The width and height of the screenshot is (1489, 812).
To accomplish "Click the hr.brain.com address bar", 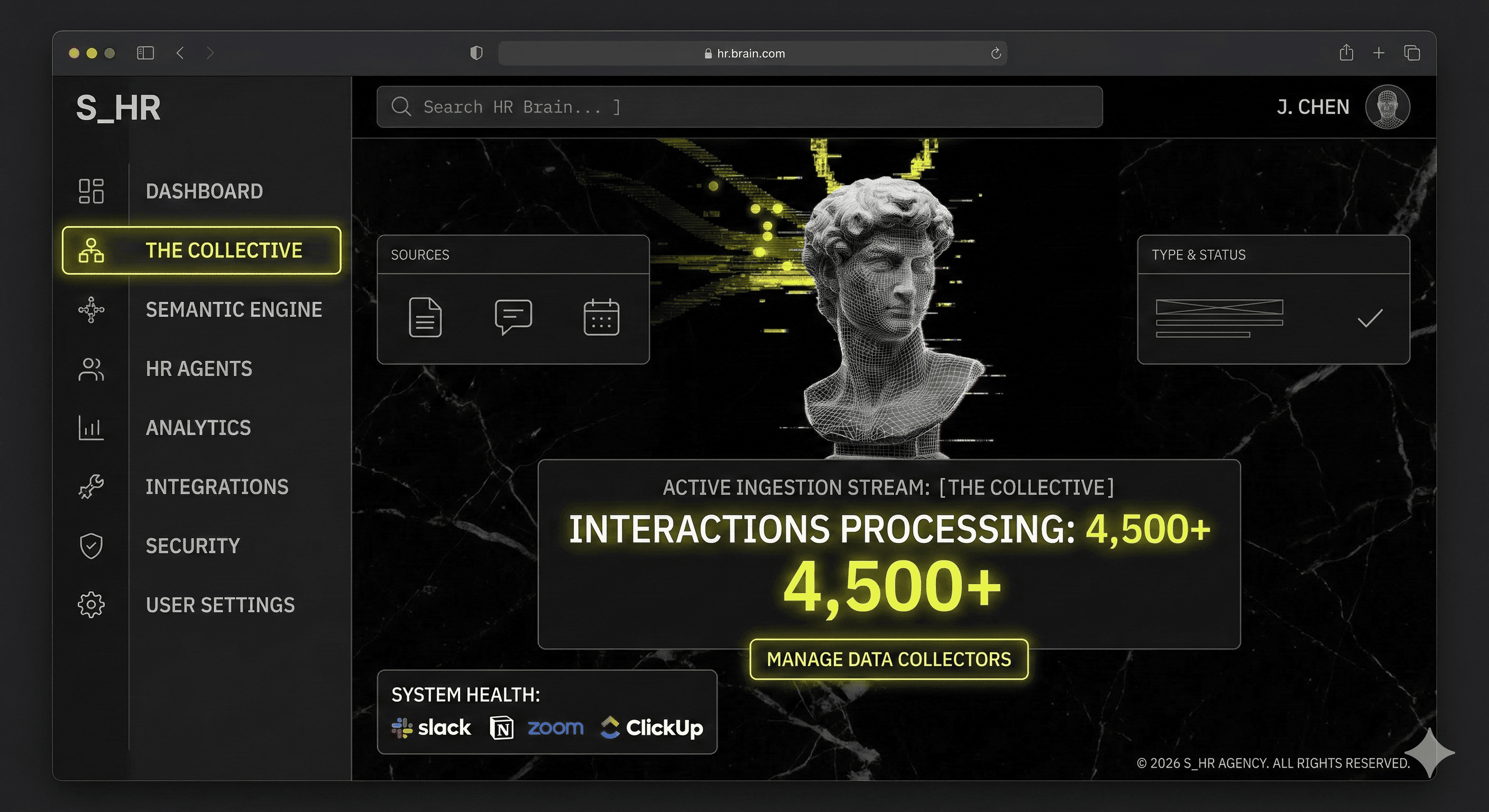I will 752,53.
